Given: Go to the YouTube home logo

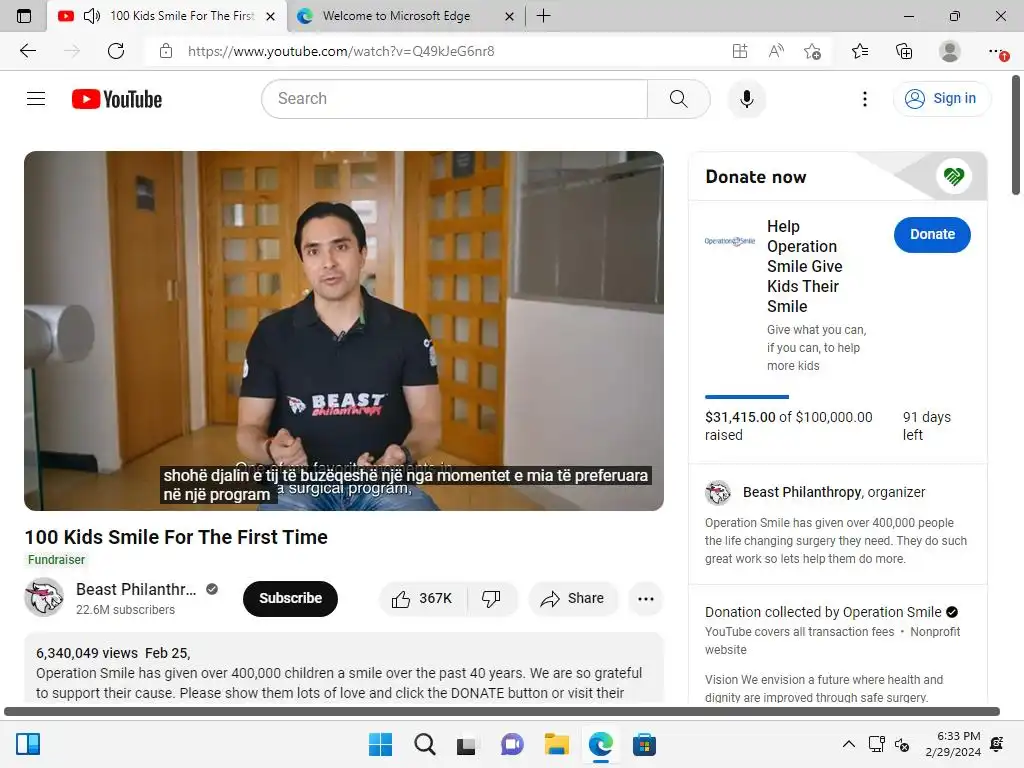Looking at the screenshot, I should pos(117,99).
